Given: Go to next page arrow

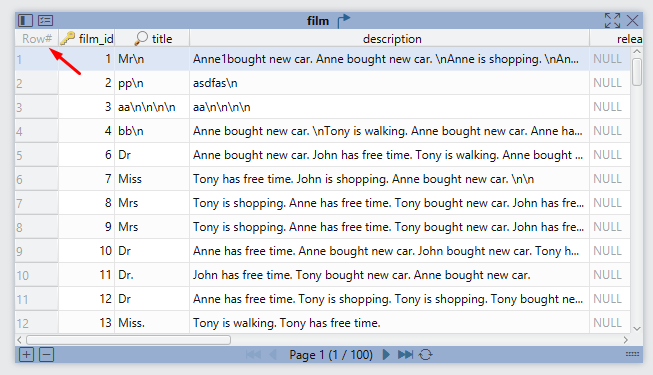Looking at the screenshot, I should tap(386, 355).
